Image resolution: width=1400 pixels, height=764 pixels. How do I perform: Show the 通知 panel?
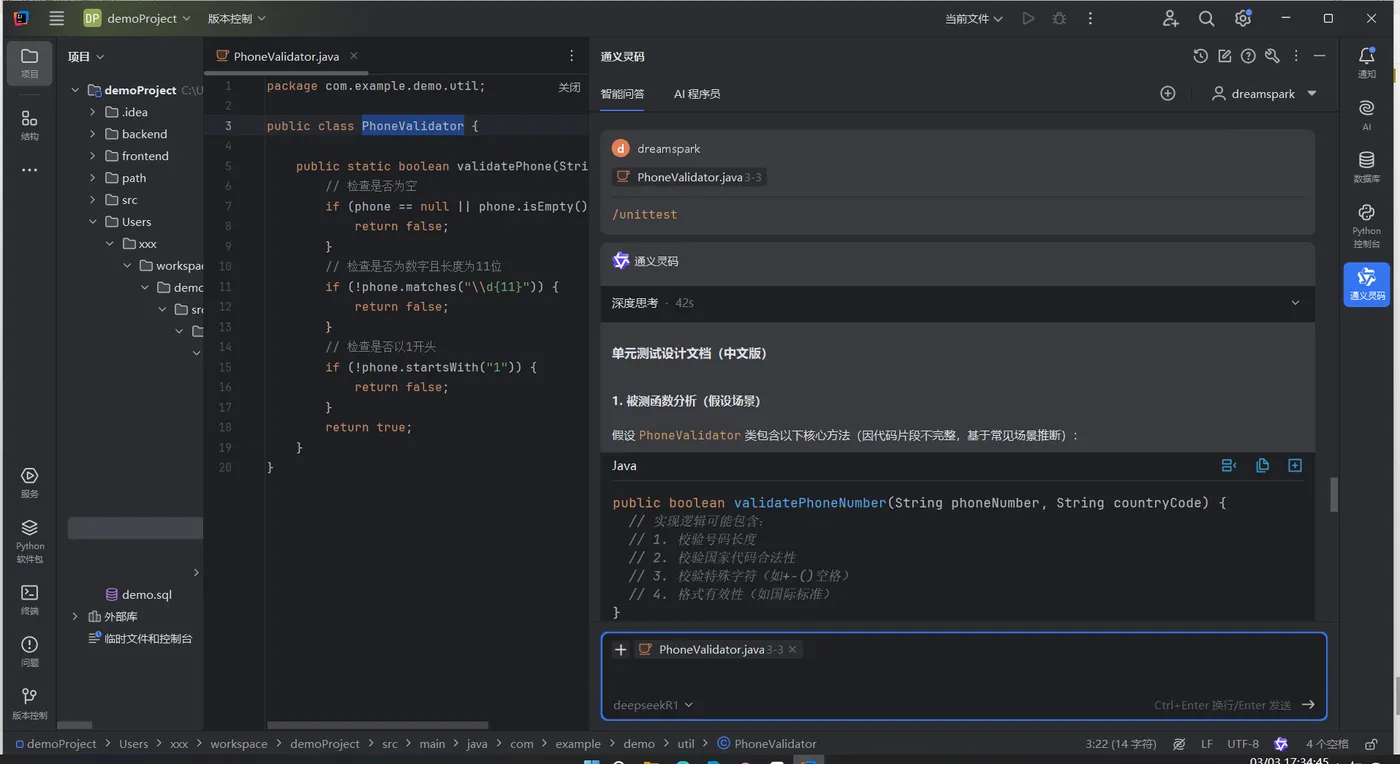pos(1367,63)
